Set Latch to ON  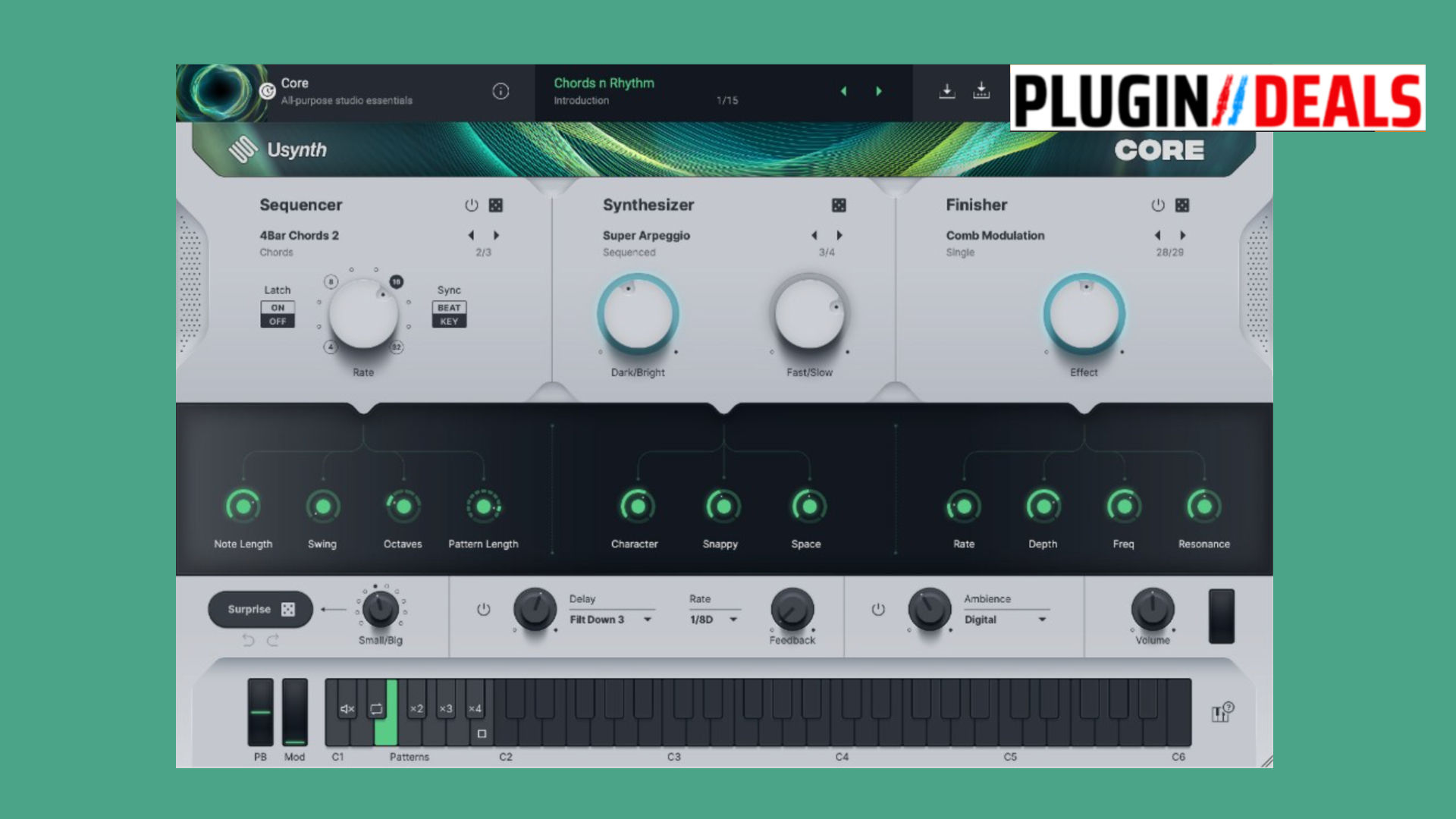tap(278, 308)
